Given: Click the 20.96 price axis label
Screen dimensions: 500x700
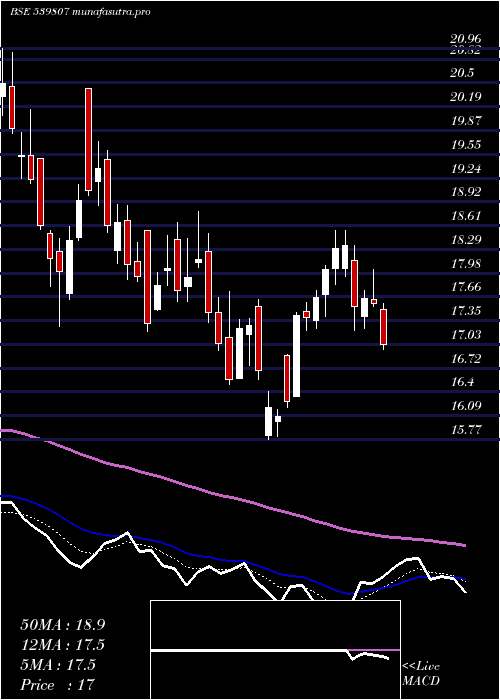Looking at the screenshot, I should (466, 41).
